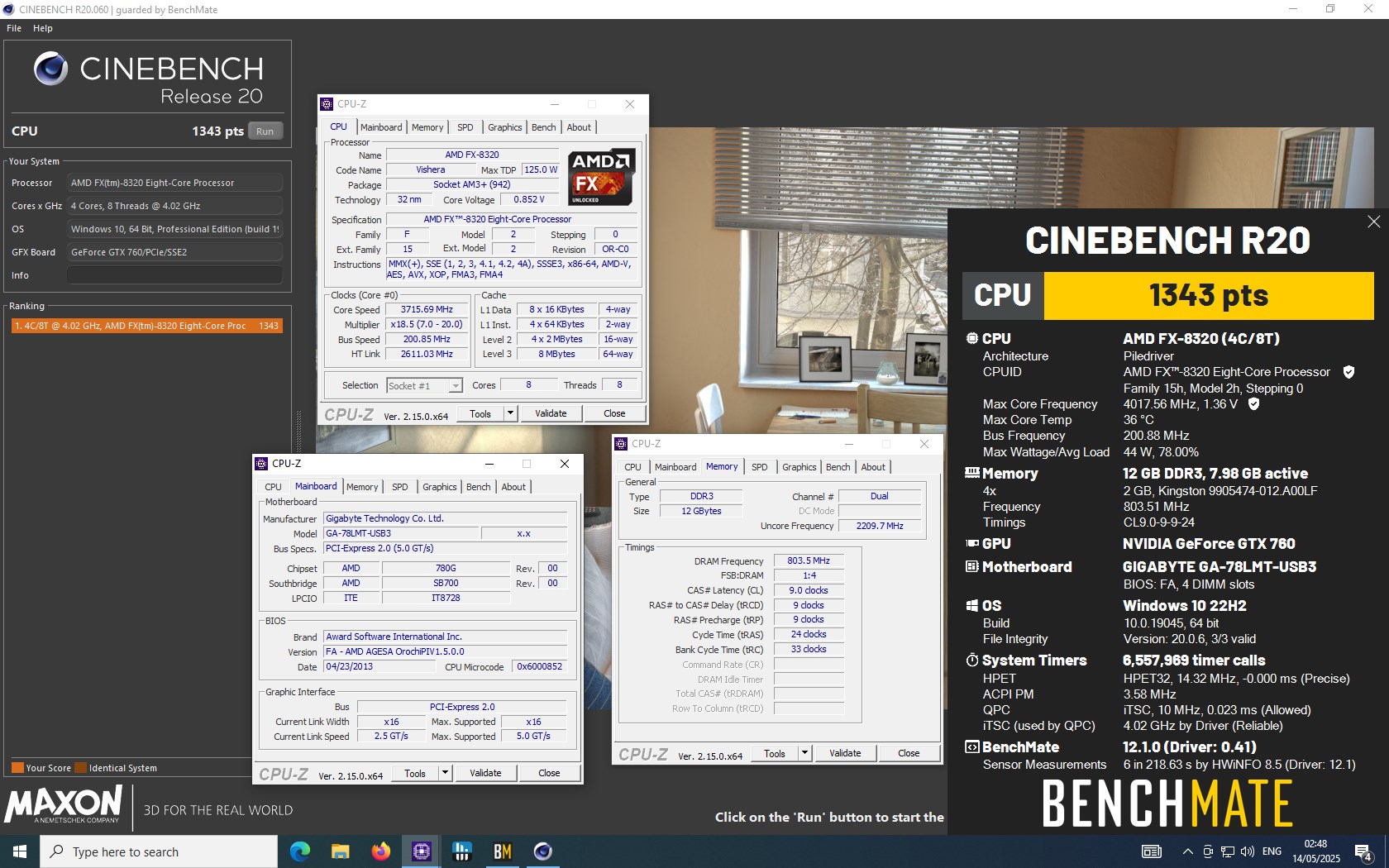Click Validate in CPU-Z Memory window
This screenshot has height=868, width=1389.
click(845, 753)
